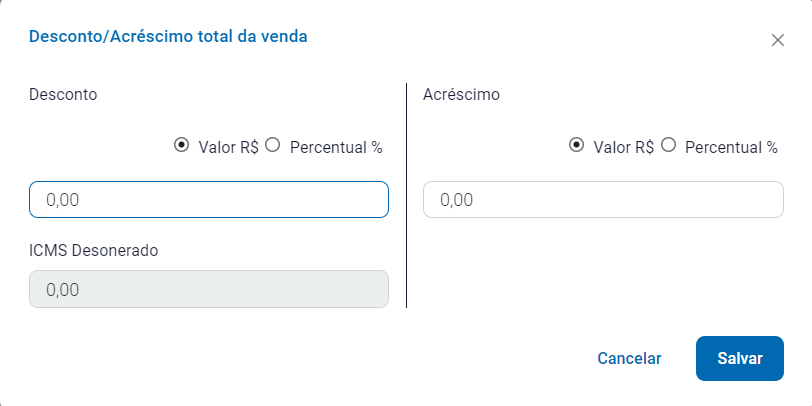Screen dimensions: 812x406
Task: Click "Percentual %" label text in Desconto
Action: 336,147
